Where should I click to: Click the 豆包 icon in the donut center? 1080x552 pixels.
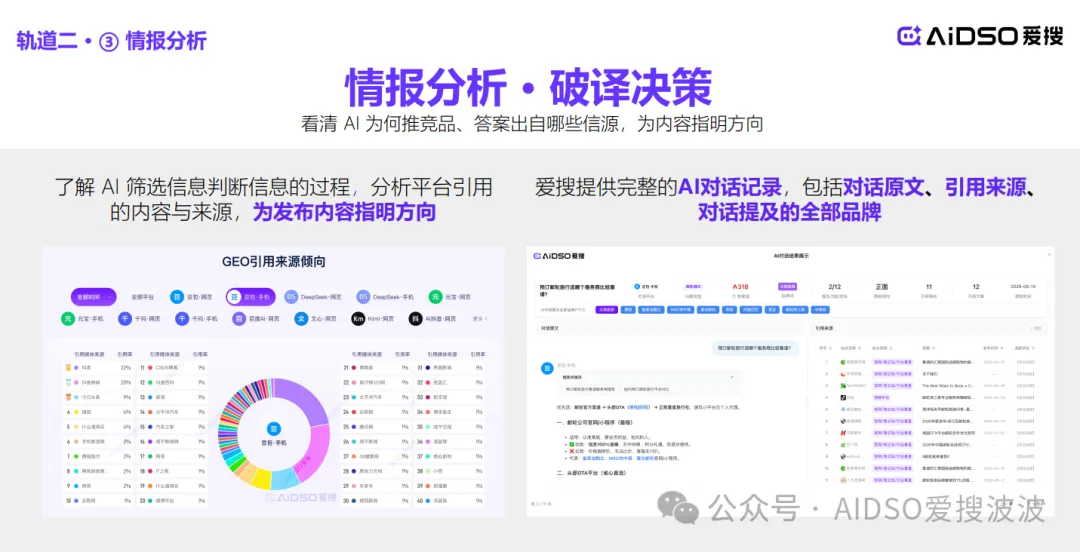[x=273, y=429]
